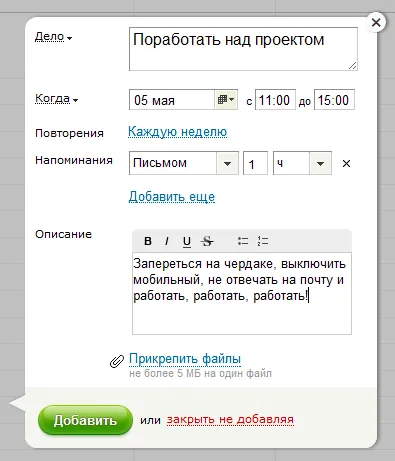
Task: Click the Прикрепить файлы link
Action: [185, 359]
